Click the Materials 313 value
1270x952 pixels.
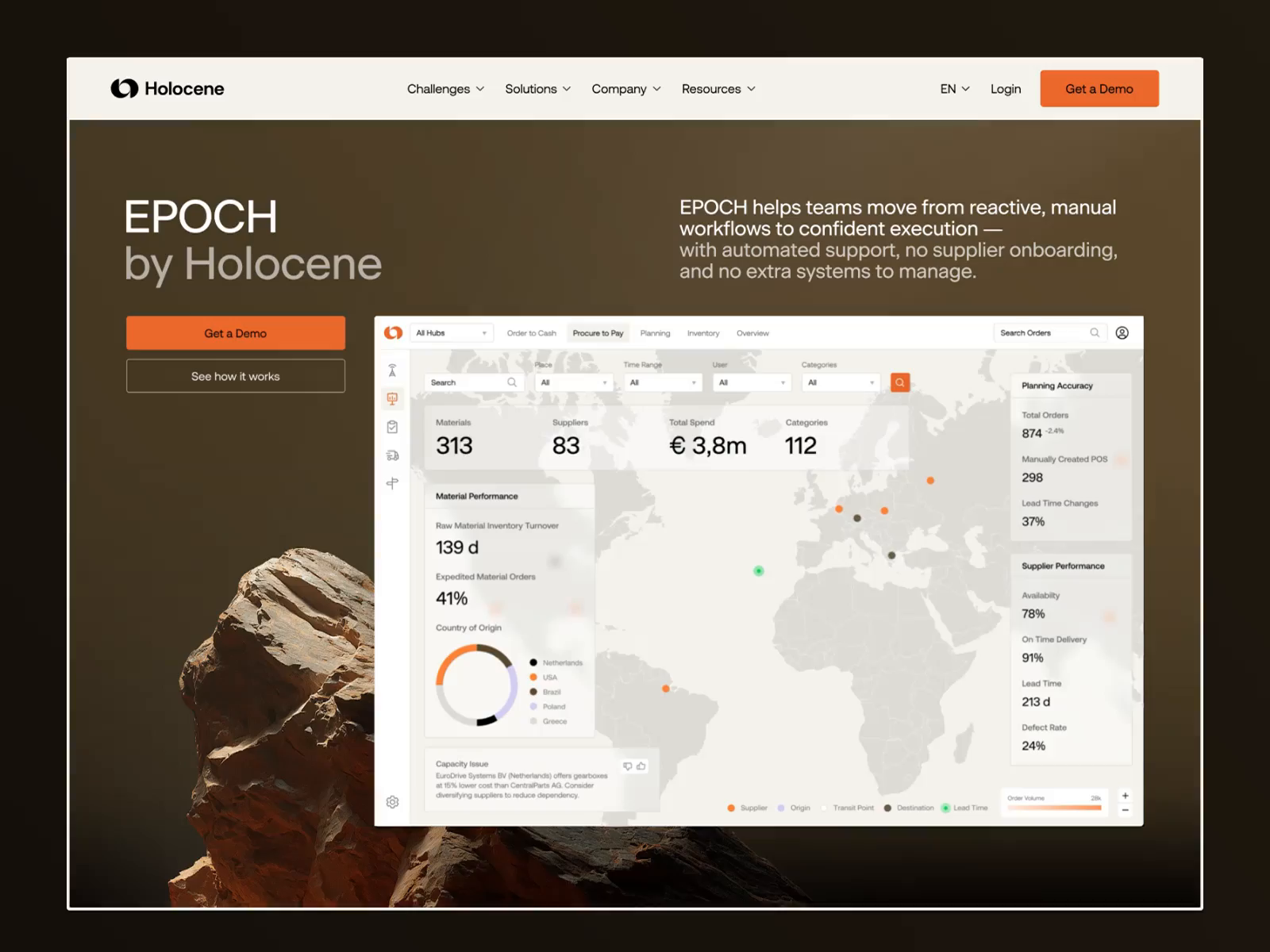454,446
